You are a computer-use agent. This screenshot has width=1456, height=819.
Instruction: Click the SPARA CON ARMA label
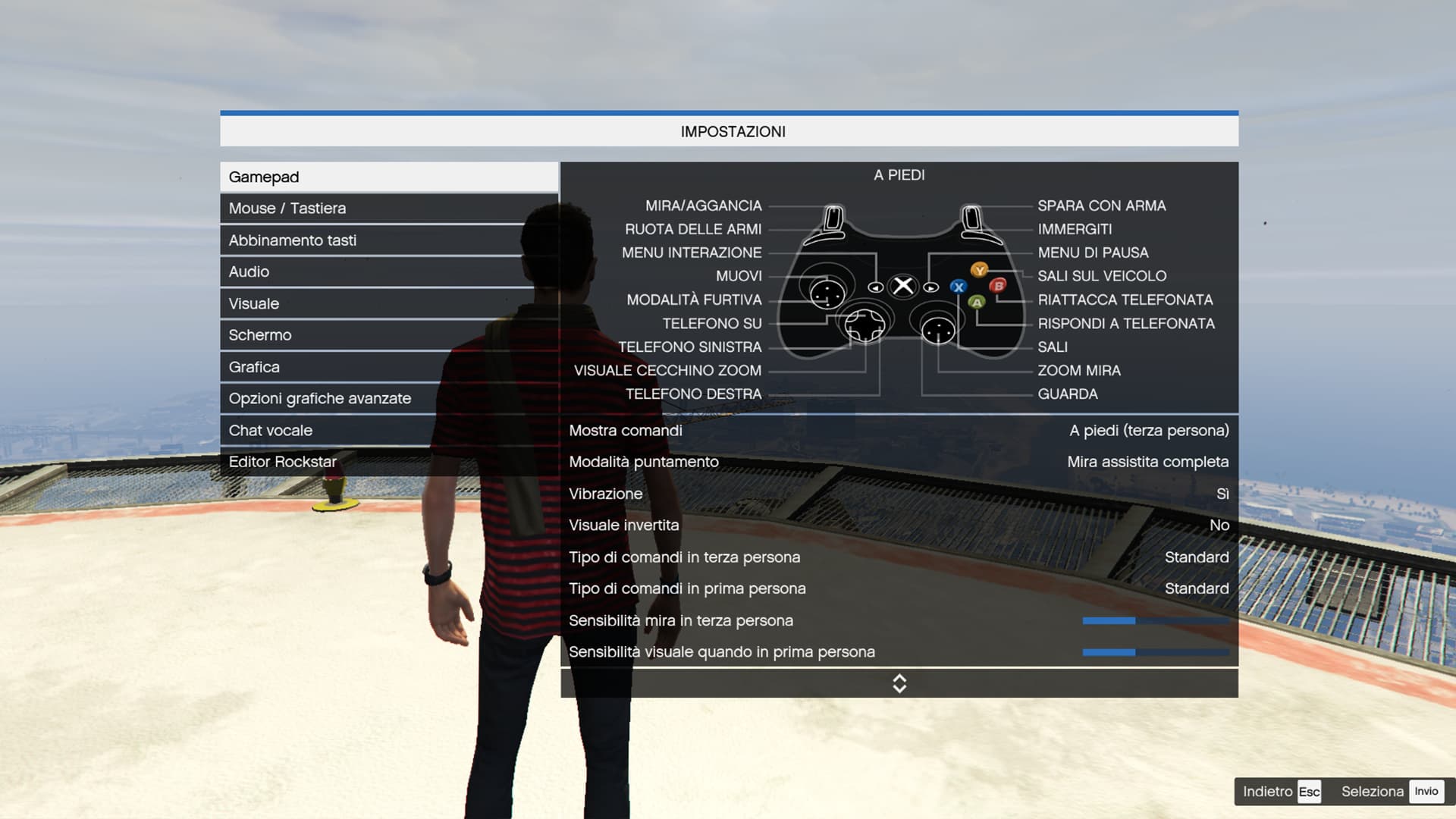click(x=1102, y=206)
